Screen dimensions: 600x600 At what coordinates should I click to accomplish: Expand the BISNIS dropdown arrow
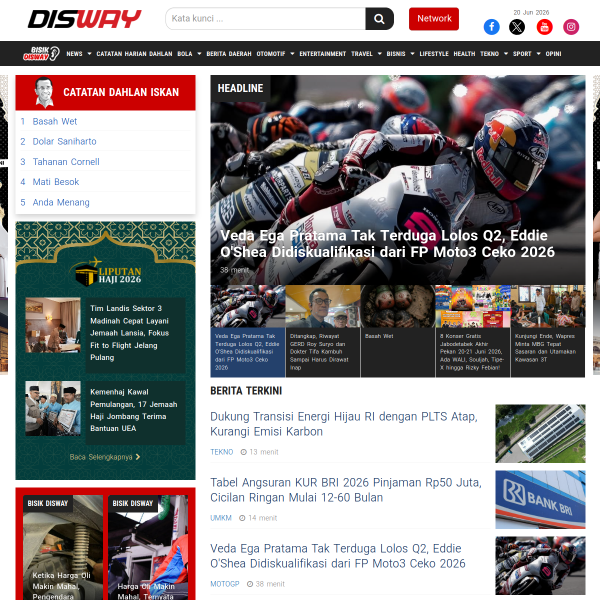coord(412,54)
